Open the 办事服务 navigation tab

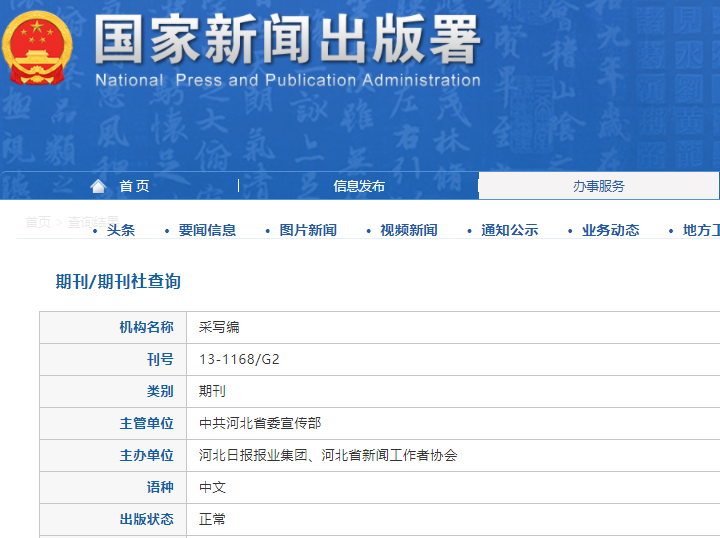598,186
